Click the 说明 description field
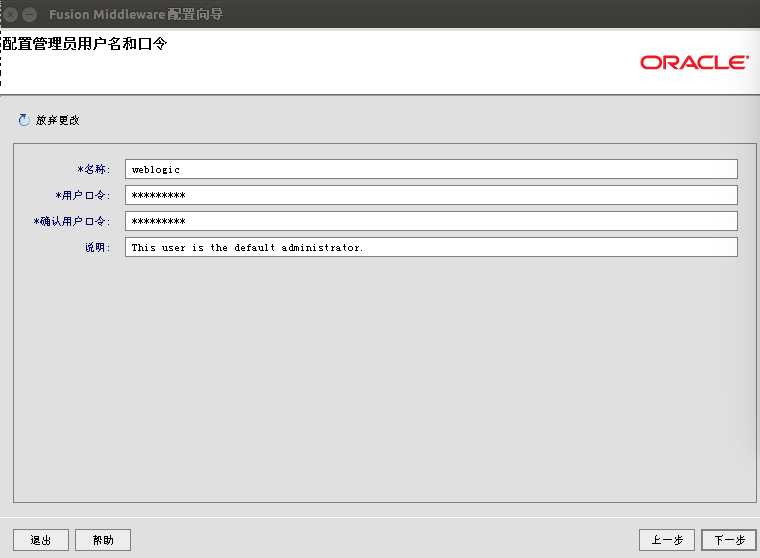 431,247
